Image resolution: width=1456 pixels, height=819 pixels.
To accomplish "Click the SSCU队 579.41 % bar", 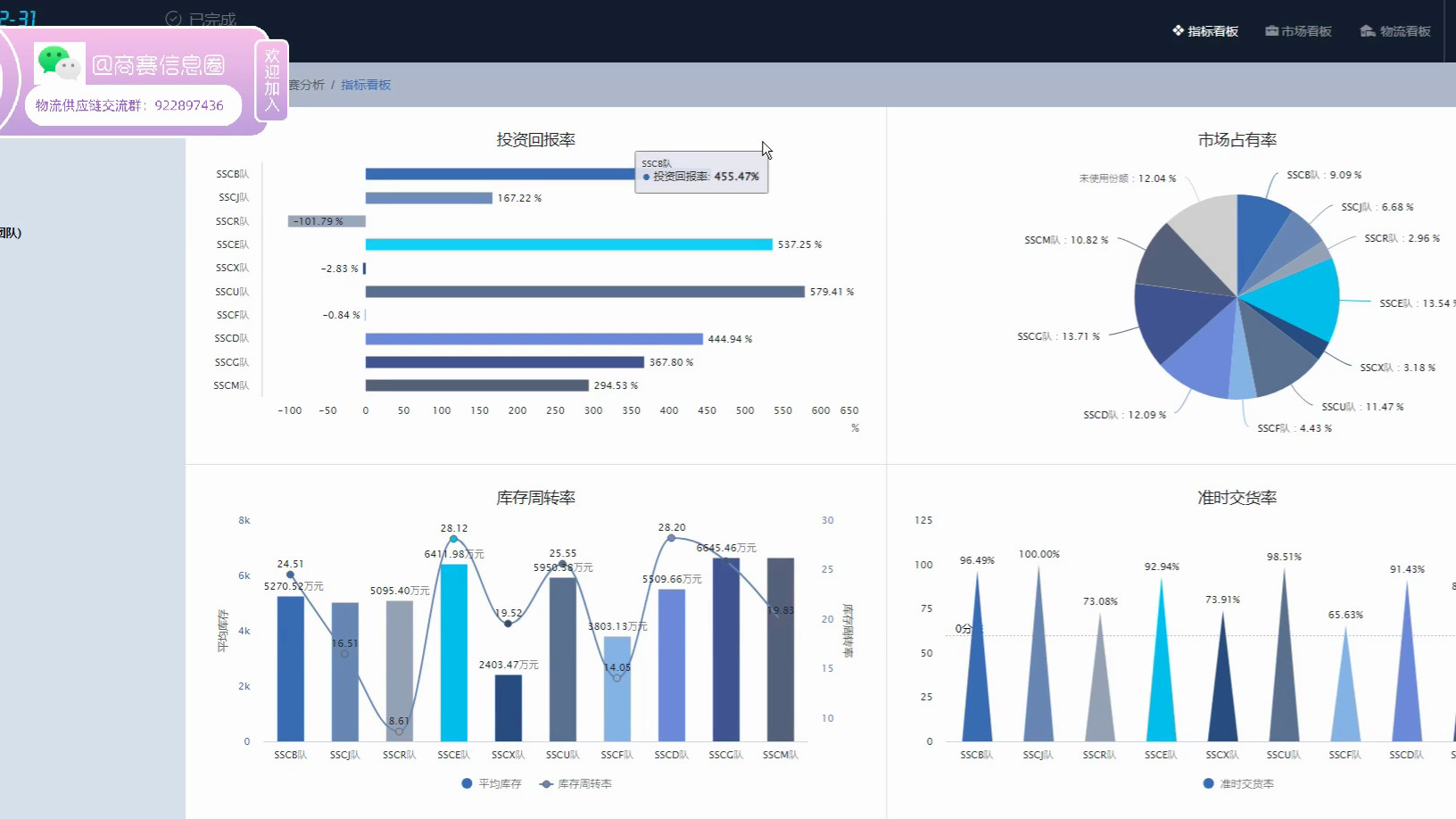I will [584, 292].
